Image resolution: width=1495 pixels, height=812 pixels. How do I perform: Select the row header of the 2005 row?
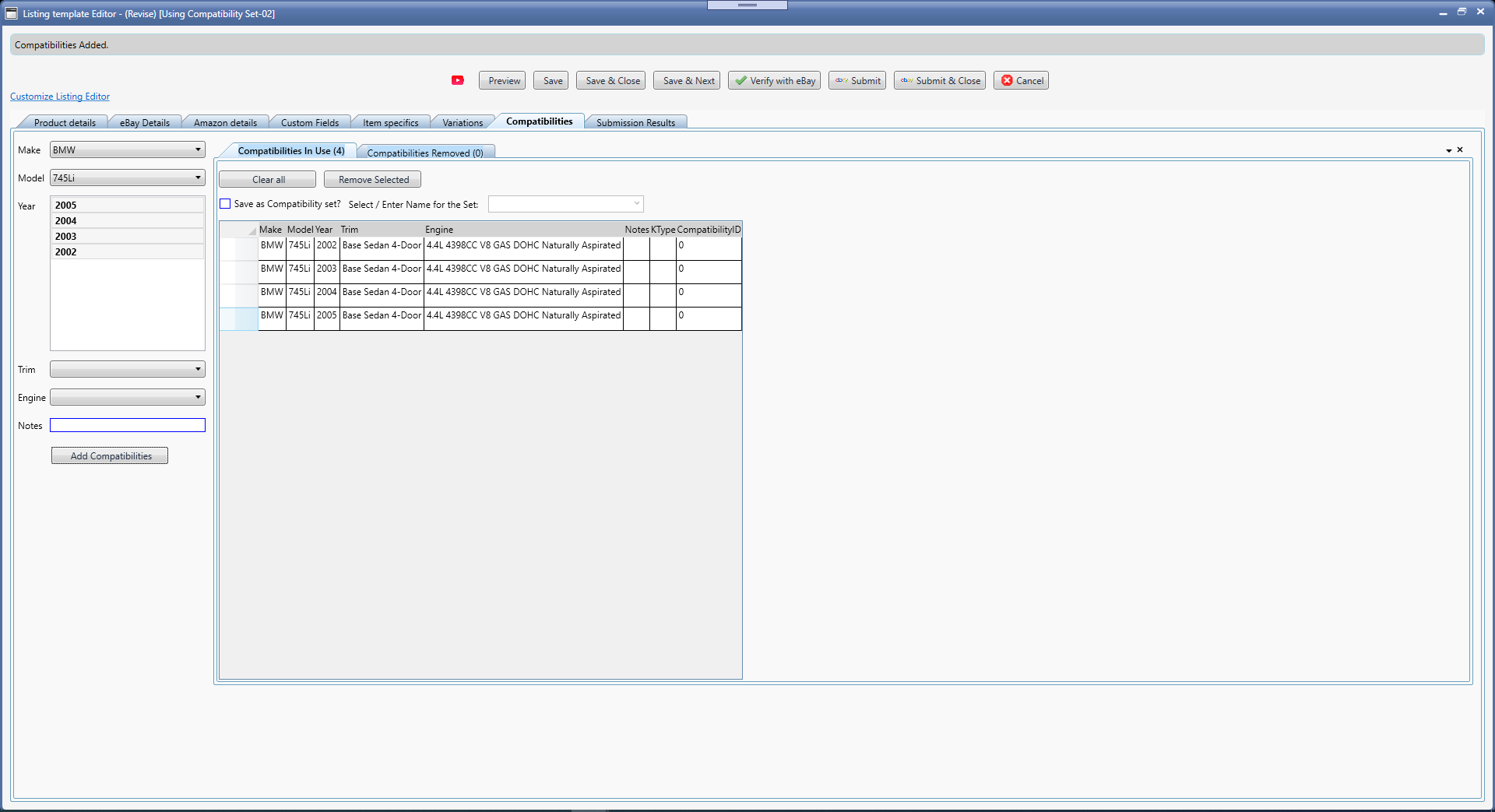tap(238, 319)
